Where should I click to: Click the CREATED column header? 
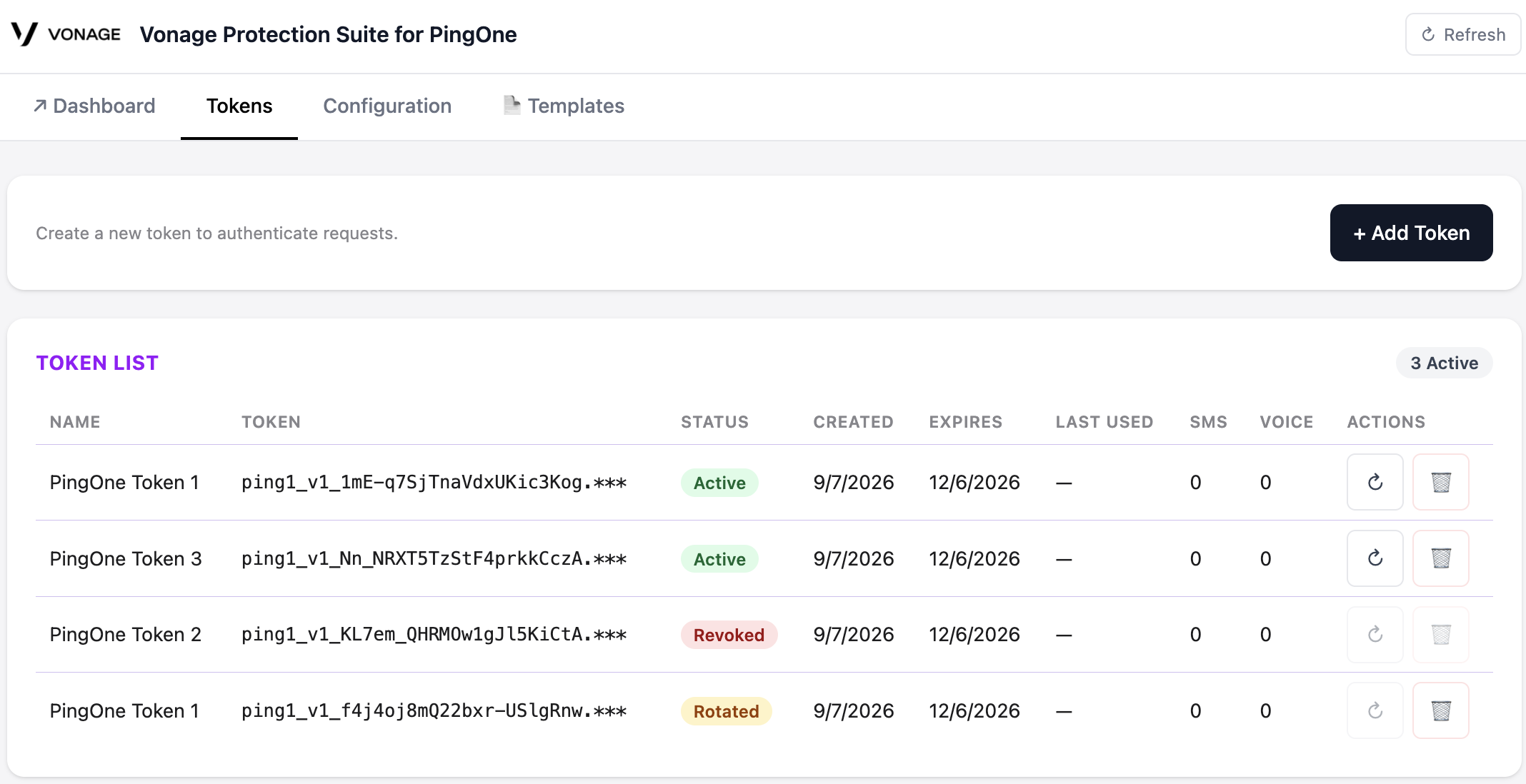point(853,422)
